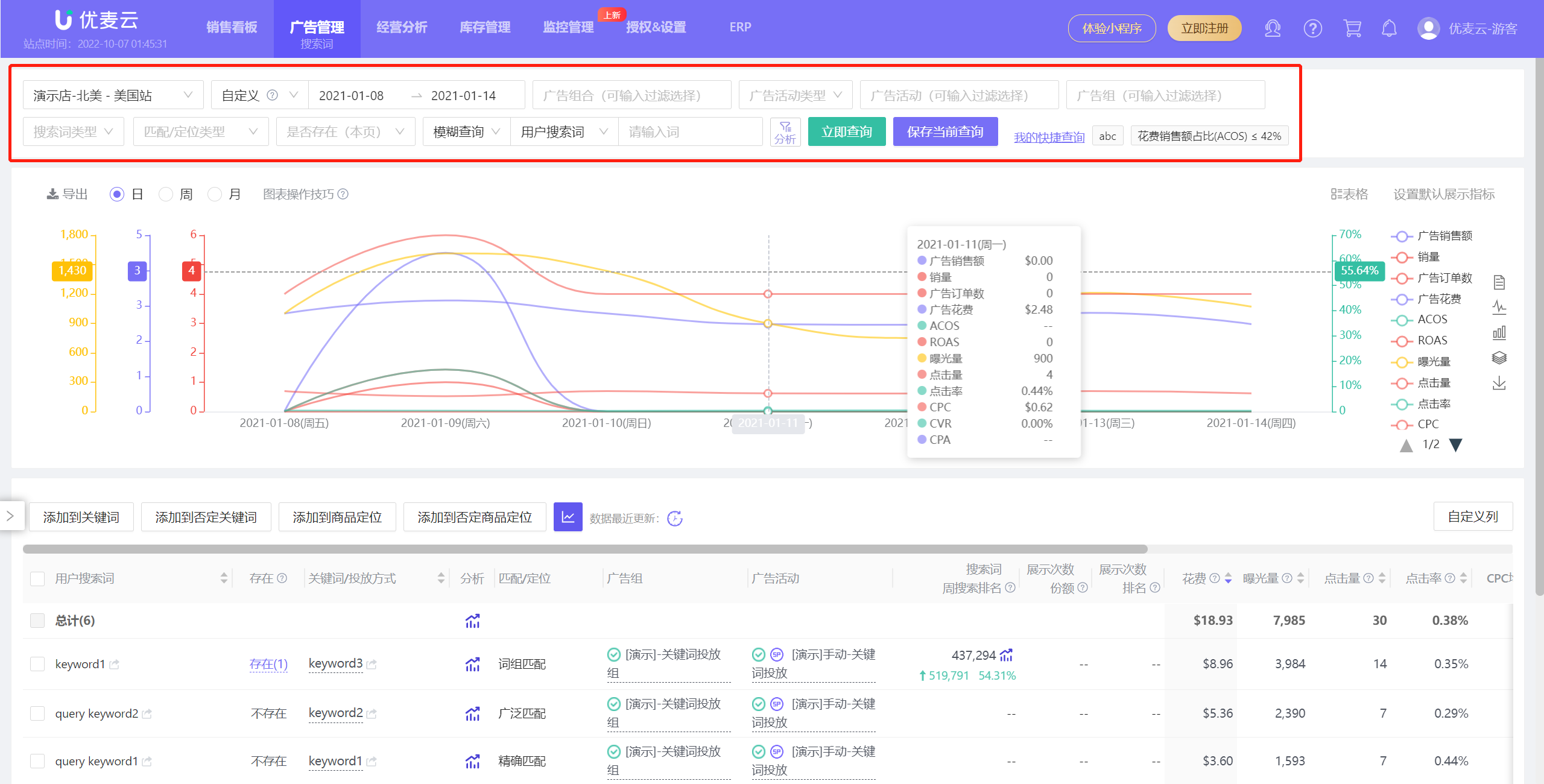Switch chart to 表格 view
The width and height of the screenshot is (1544, 784).
1349,194
